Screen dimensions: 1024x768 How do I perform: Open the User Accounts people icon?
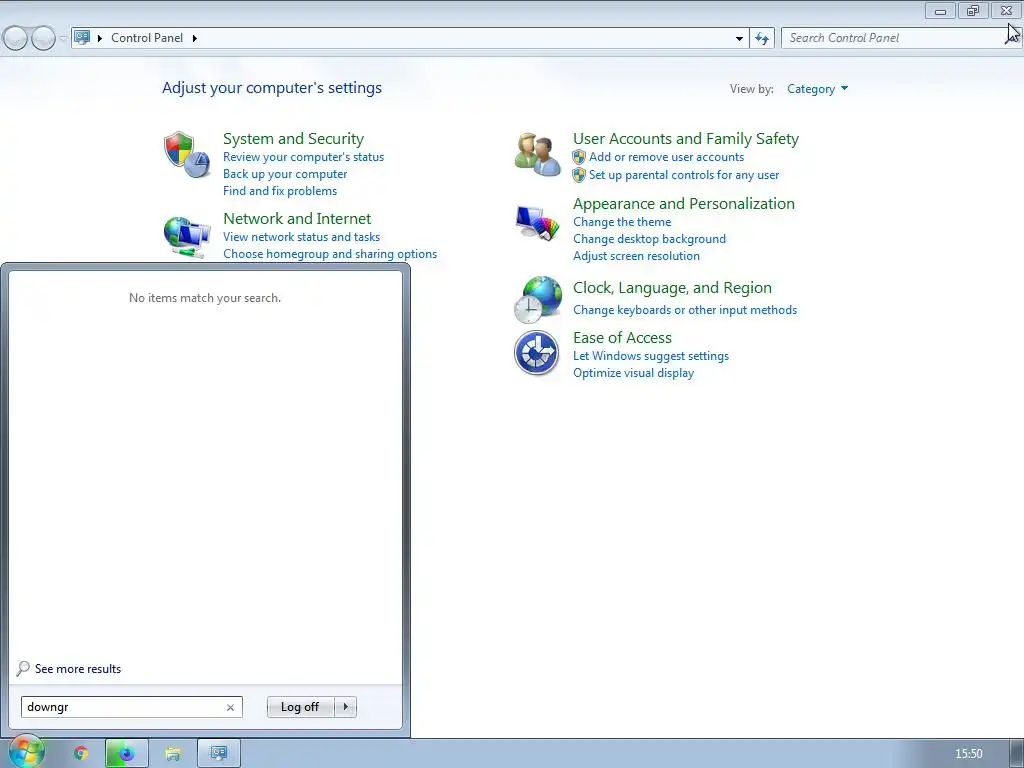(x=537, y=155)
